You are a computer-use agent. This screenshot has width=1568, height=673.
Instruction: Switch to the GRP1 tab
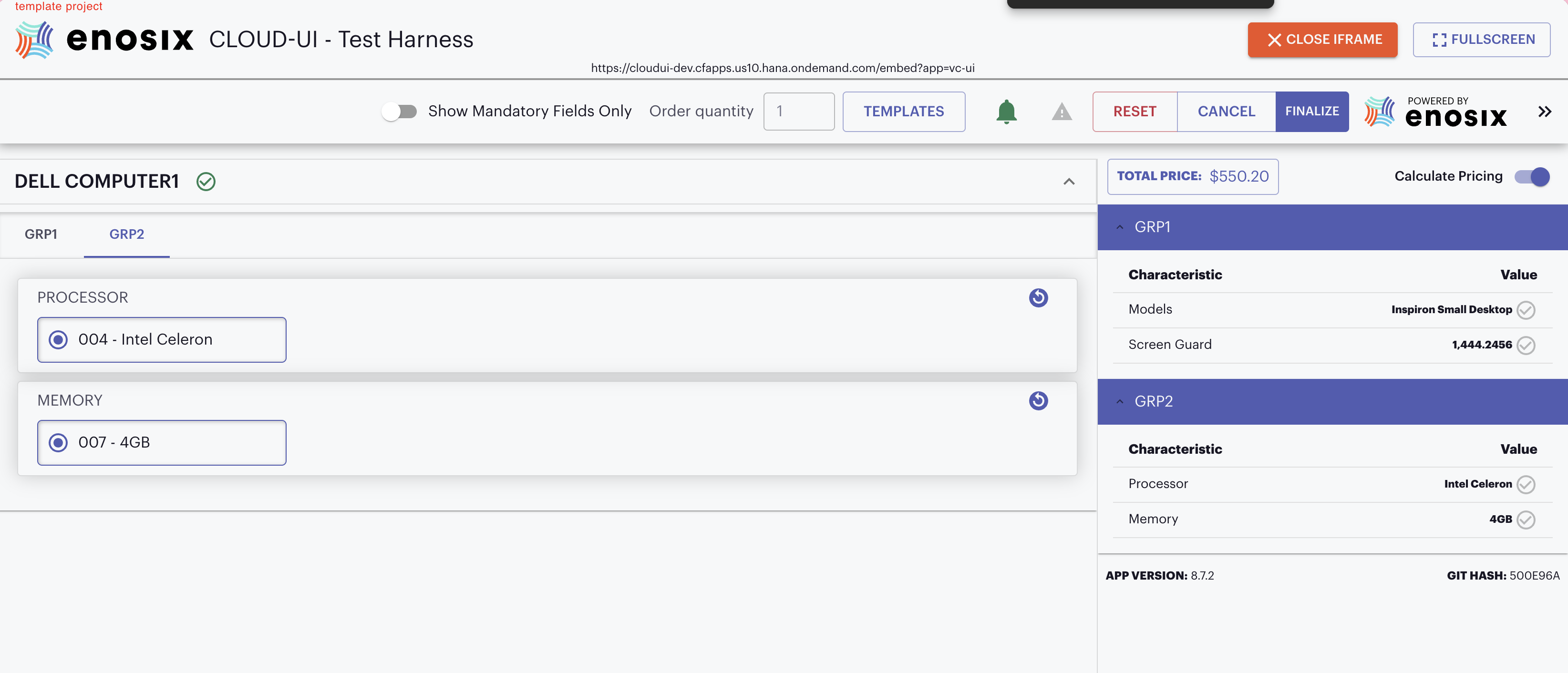pos(41,235)
